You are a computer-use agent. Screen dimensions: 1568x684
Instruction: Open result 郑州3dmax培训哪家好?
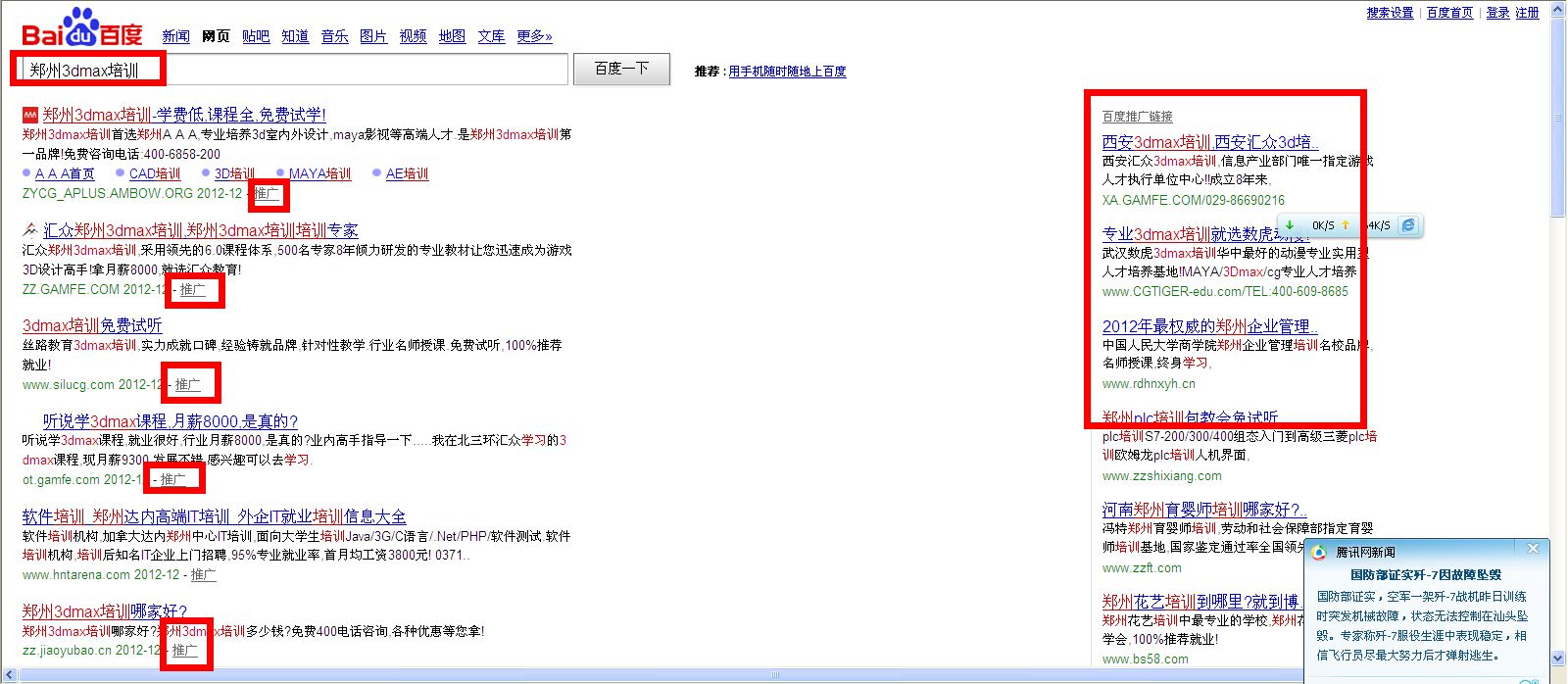pos(105,611)
